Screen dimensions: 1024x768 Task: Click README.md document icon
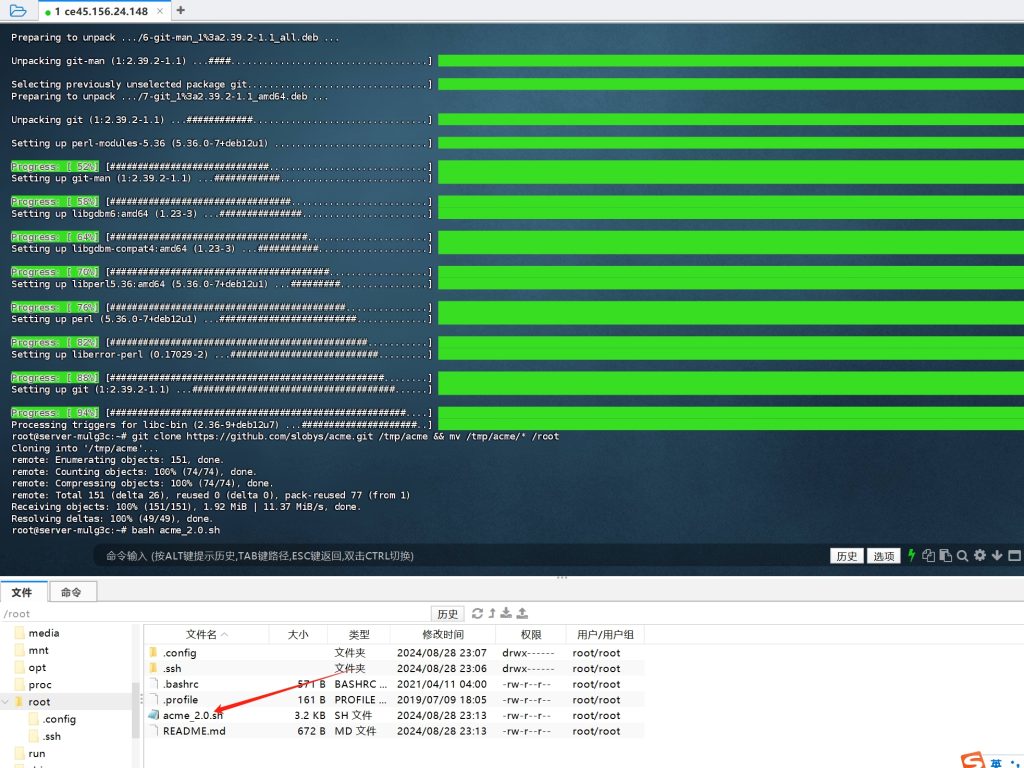tap(153, 731)
